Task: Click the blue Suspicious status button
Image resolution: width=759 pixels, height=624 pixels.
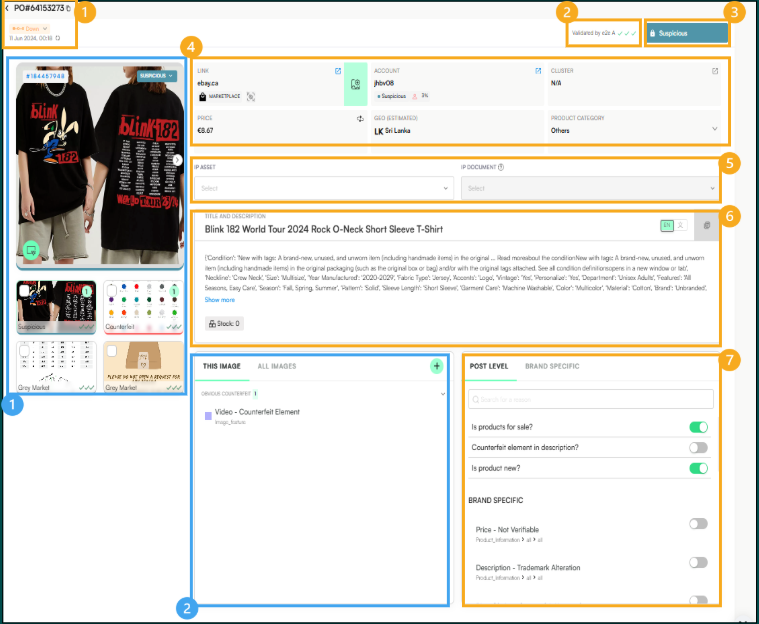Action: (x=687, y=33)
